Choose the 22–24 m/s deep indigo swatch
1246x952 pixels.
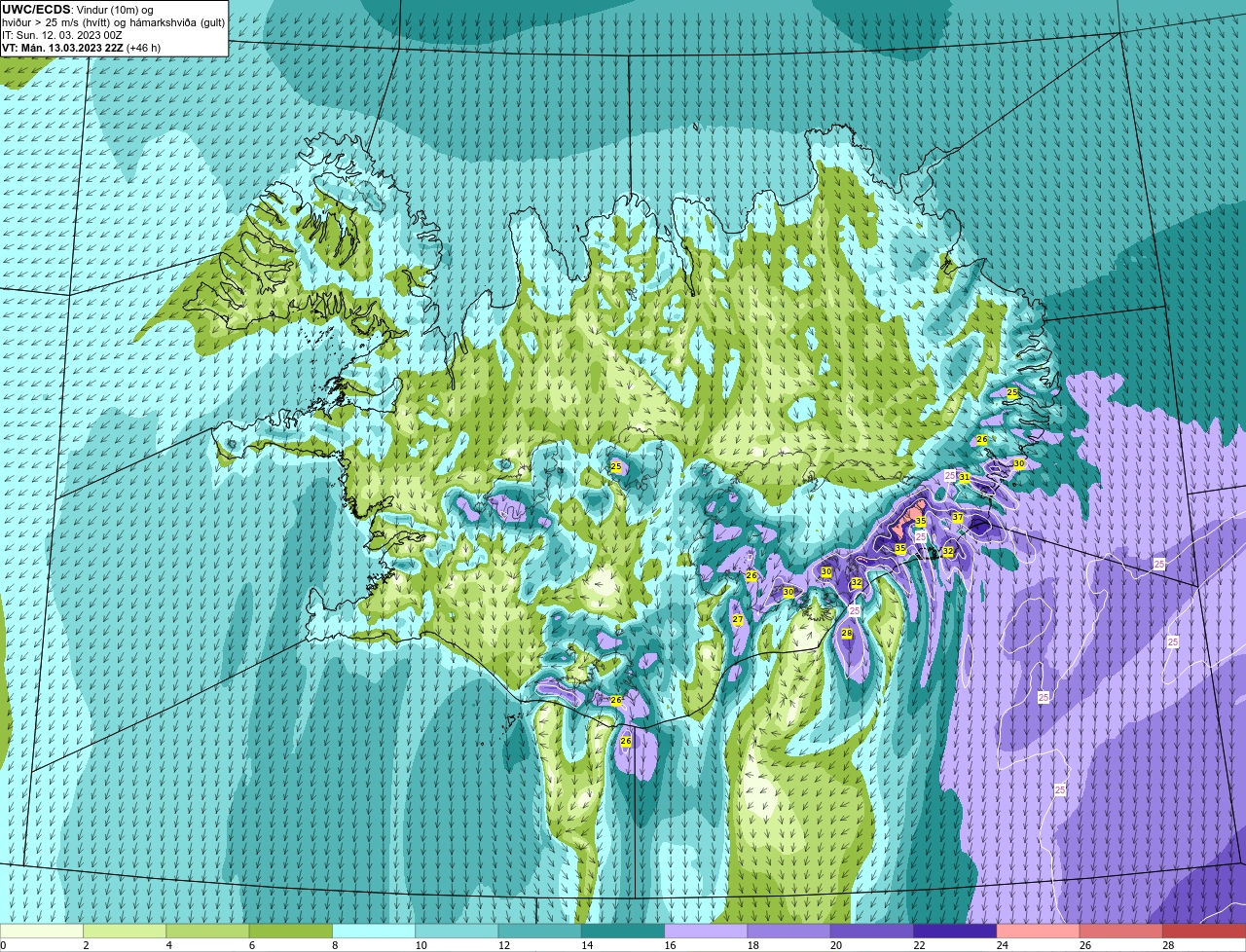pyautogui.click(x=955, y=931)
